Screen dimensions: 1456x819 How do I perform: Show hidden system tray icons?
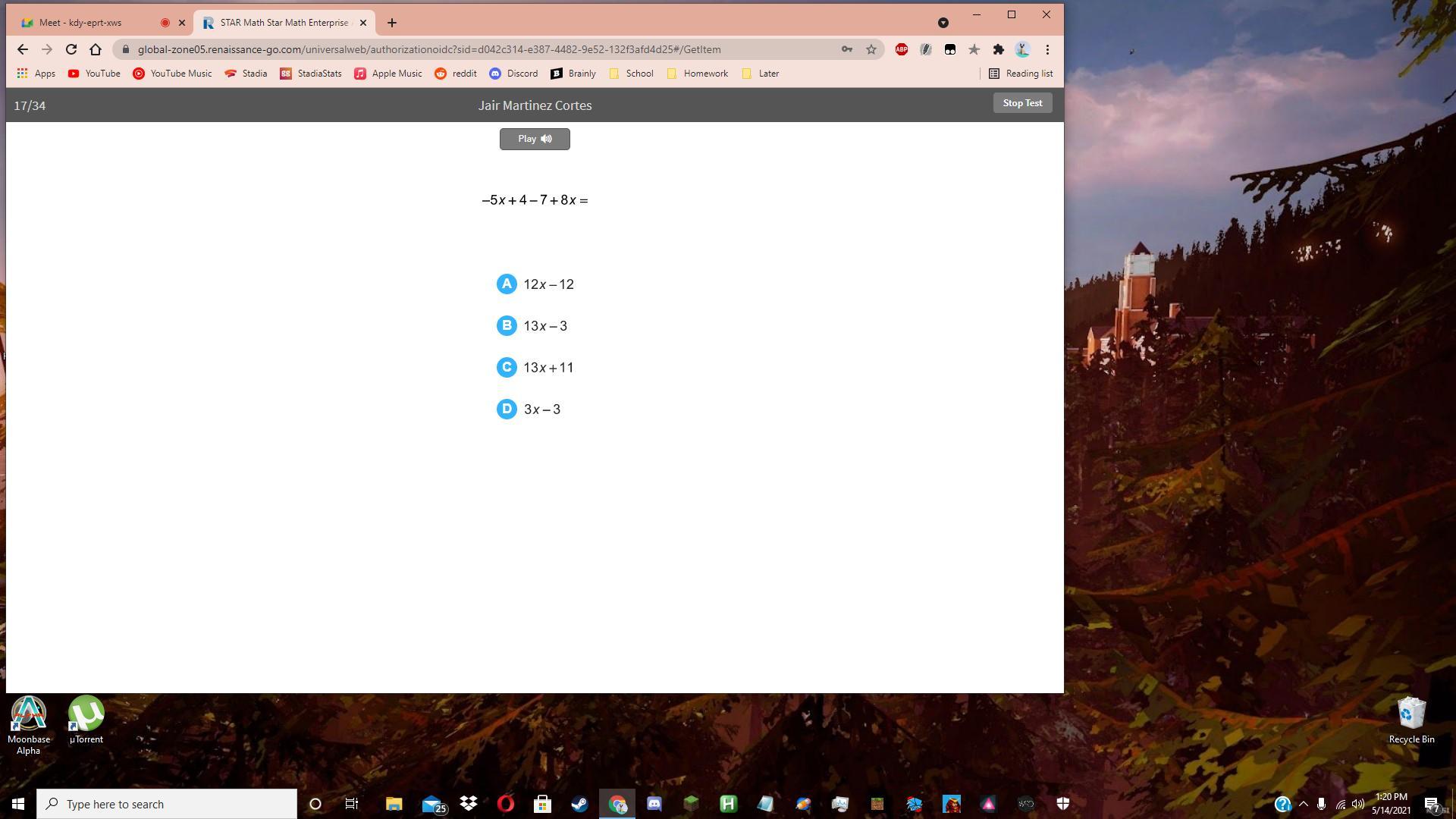click(x=1304, y=804)
